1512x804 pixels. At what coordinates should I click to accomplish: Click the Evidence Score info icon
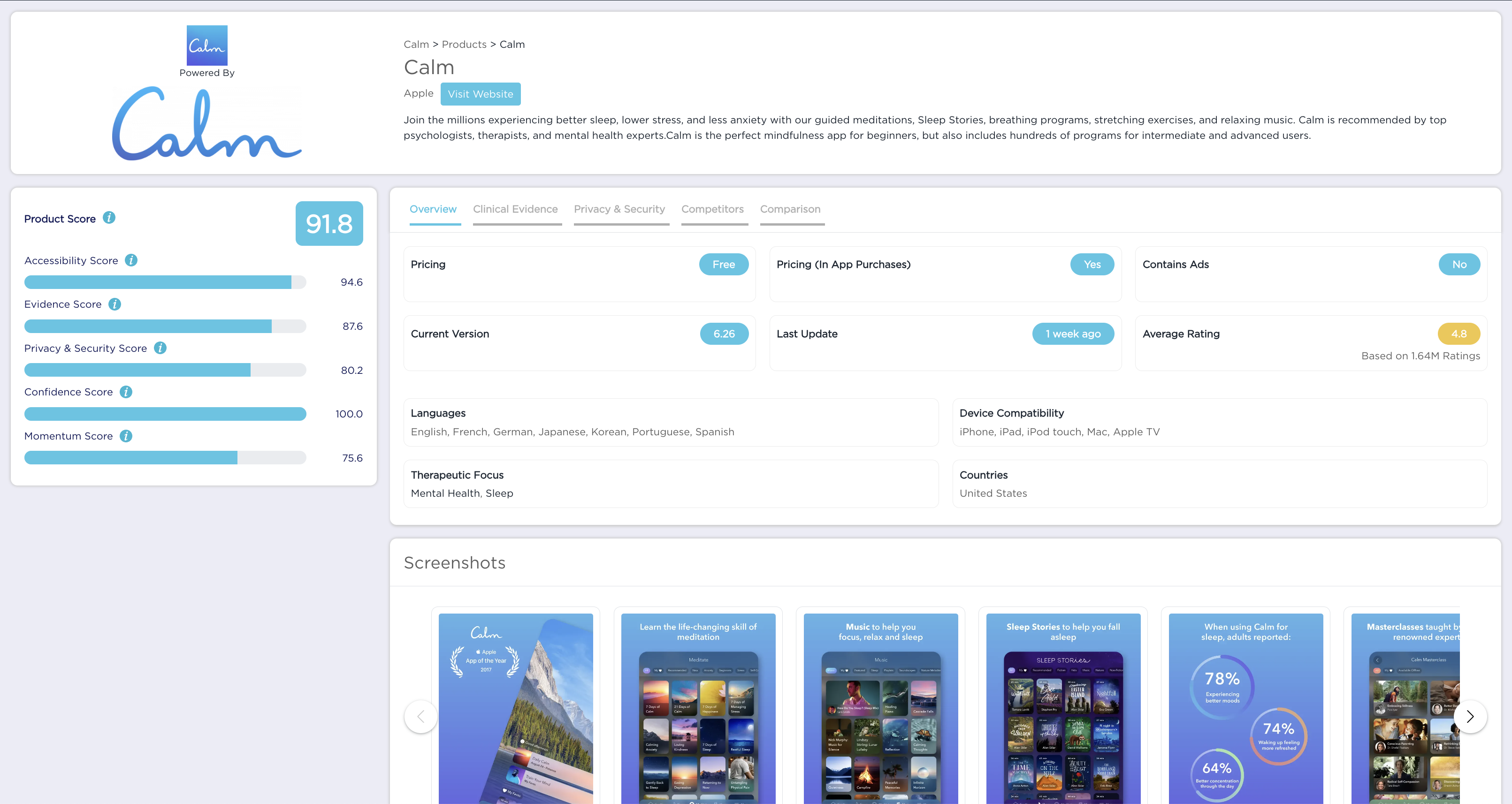(x=115, y=304)
